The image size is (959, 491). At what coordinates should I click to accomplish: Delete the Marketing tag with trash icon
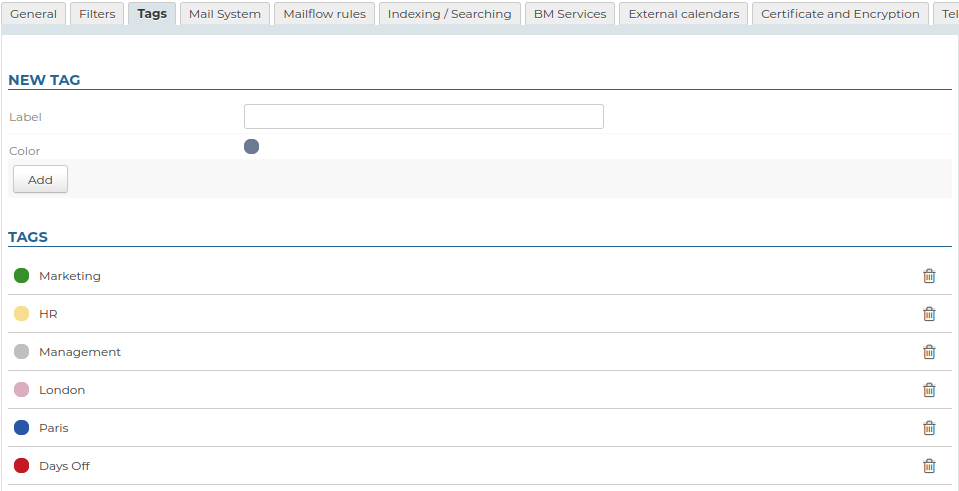929,276
